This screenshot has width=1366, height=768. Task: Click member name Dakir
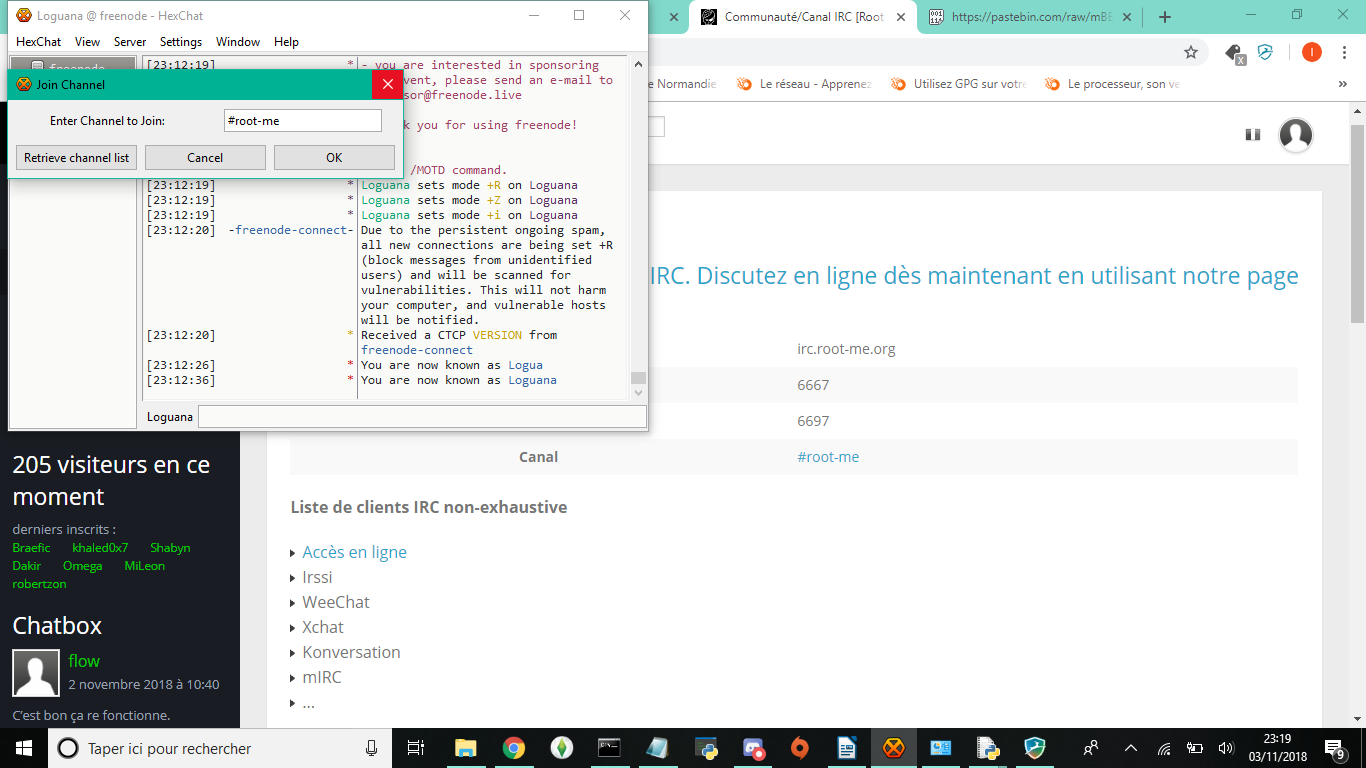click(27, 566)
